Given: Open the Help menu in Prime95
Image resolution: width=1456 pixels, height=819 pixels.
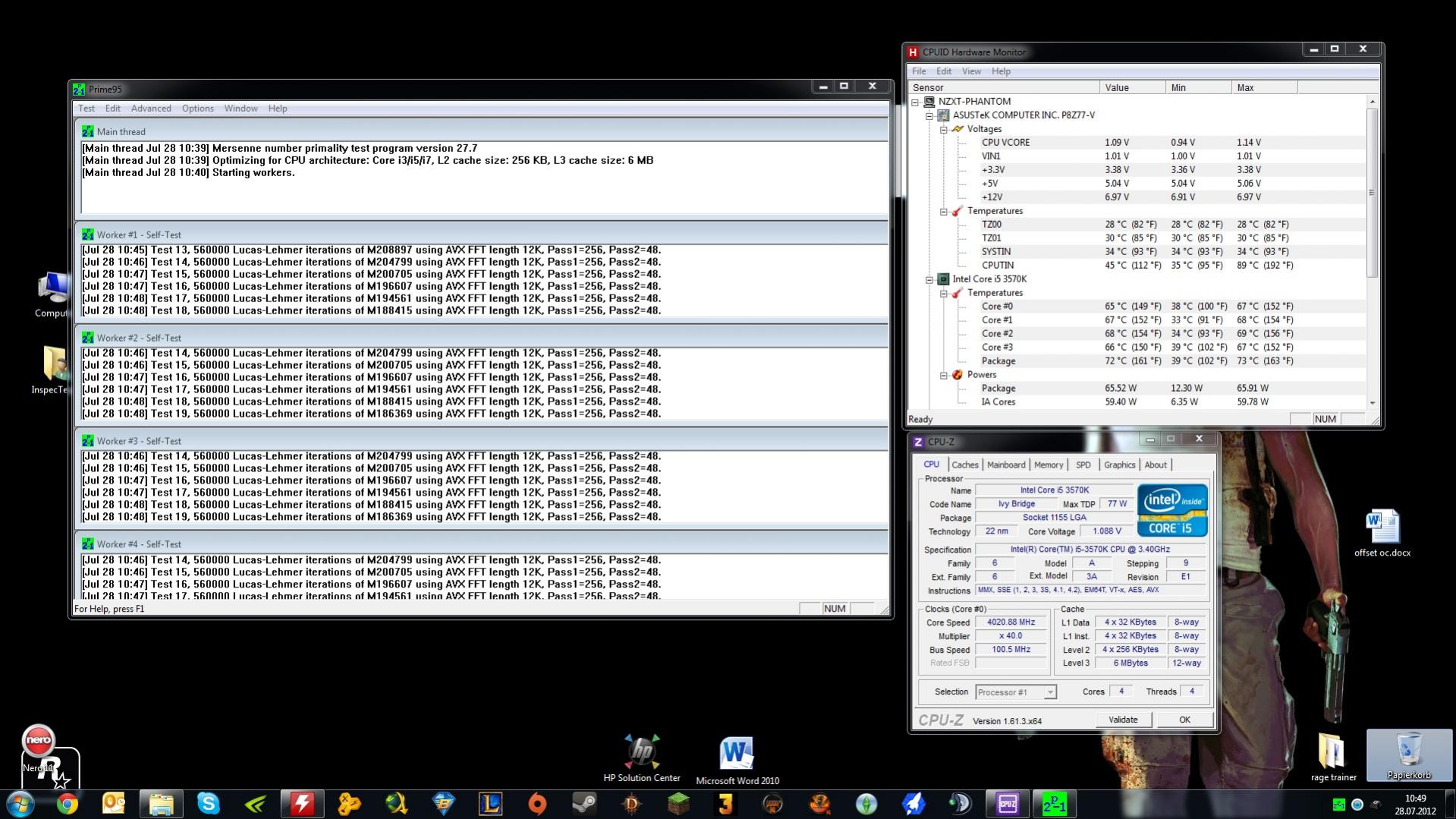Looking at the screenshot, I should (x=278, y=109).
